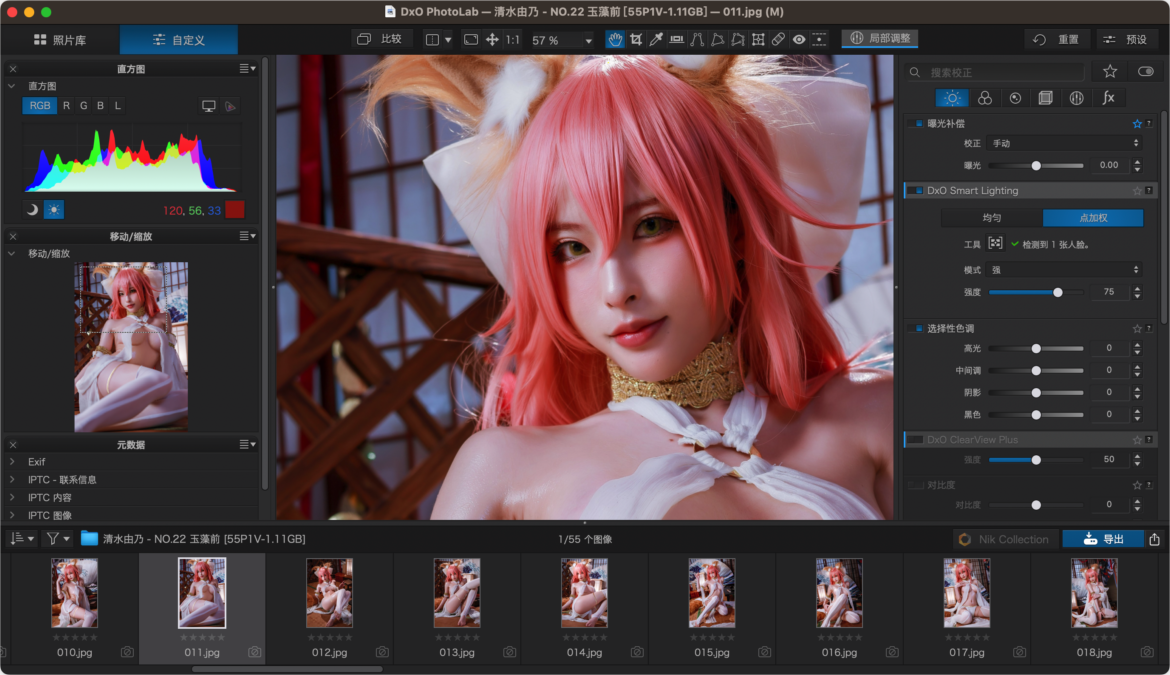Open the filmstrip filter funnel dropdown

click(57, 539)
